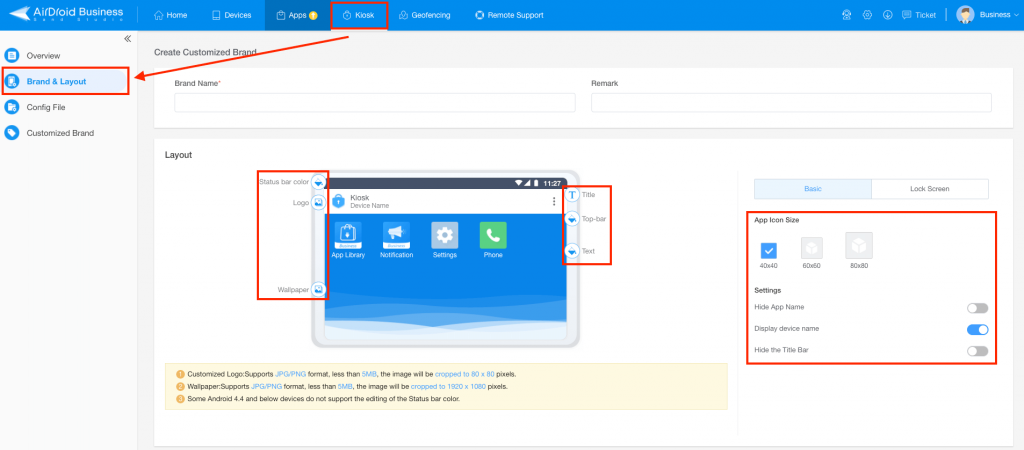This screenshot has height=450, width=1024.
Task: Click the Brand Name input field
Action: click(x=375, y=103)
